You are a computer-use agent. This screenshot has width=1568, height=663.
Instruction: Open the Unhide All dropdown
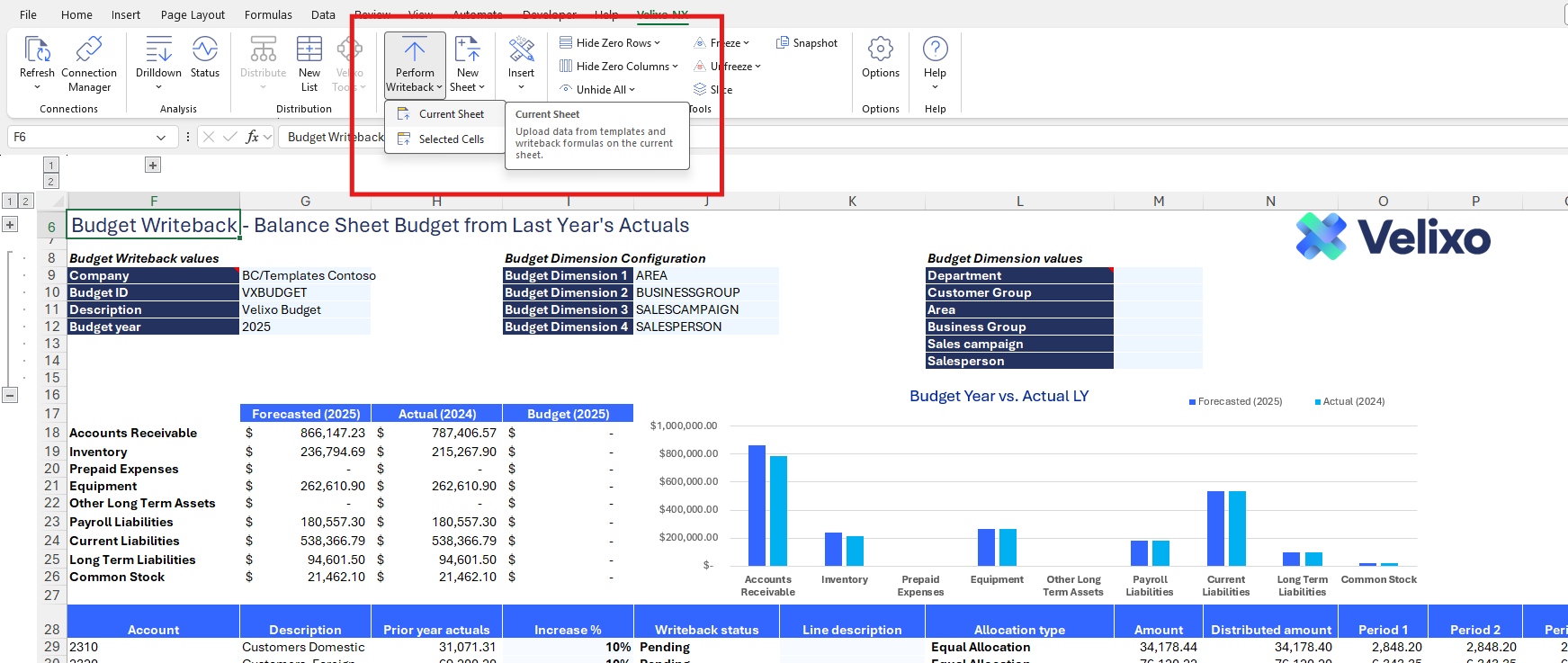pyautogui.click(x=632, y=90)
